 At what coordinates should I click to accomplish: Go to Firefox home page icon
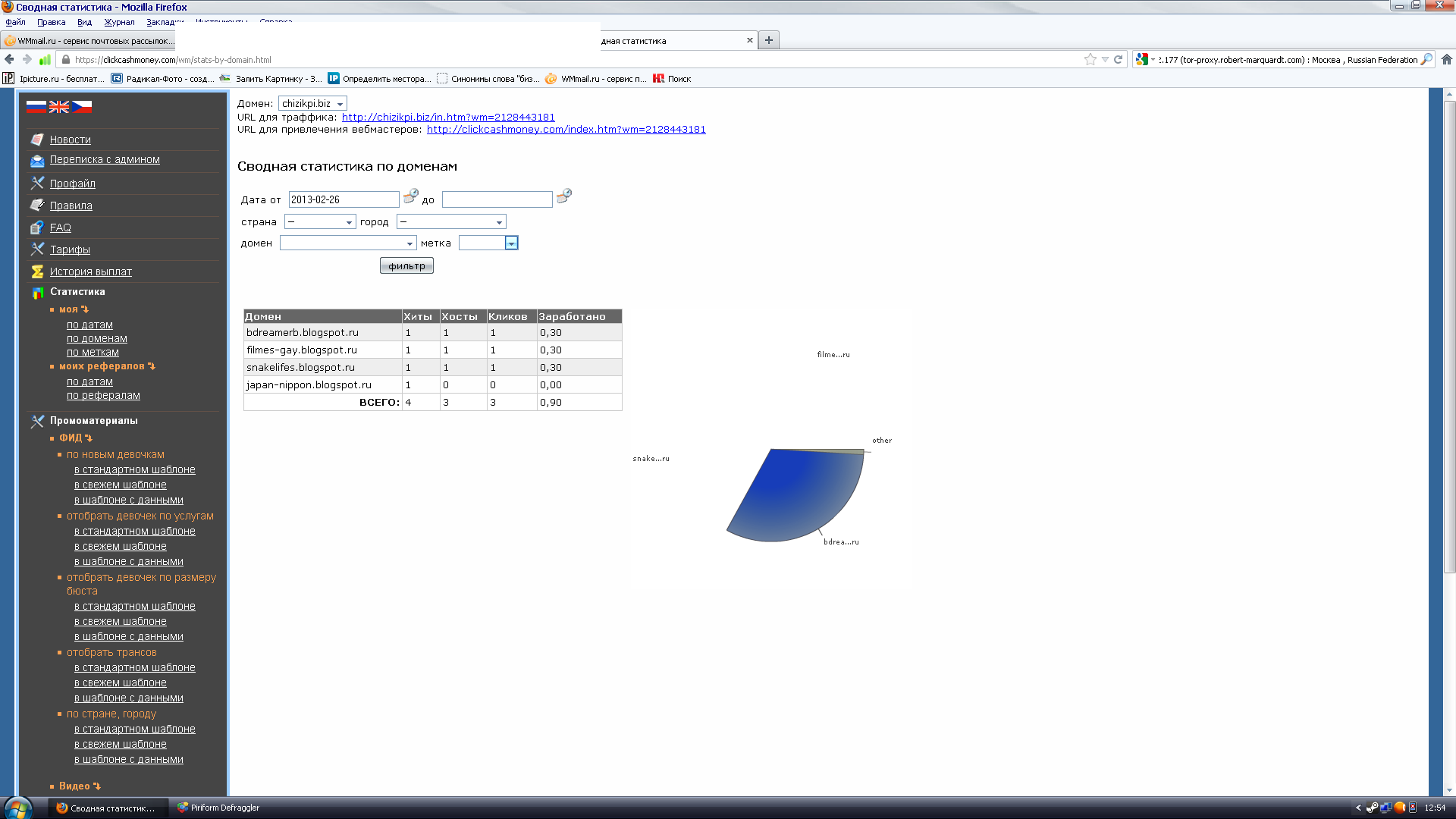click(1446, 60)
